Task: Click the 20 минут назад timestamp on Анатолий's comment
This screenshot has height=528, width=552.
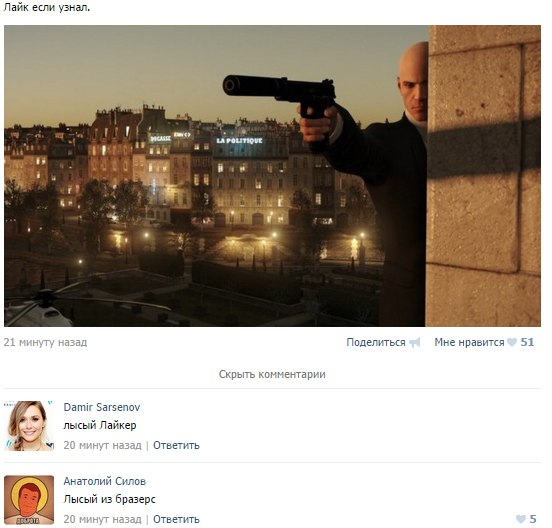Action: [x=102, y=519]
